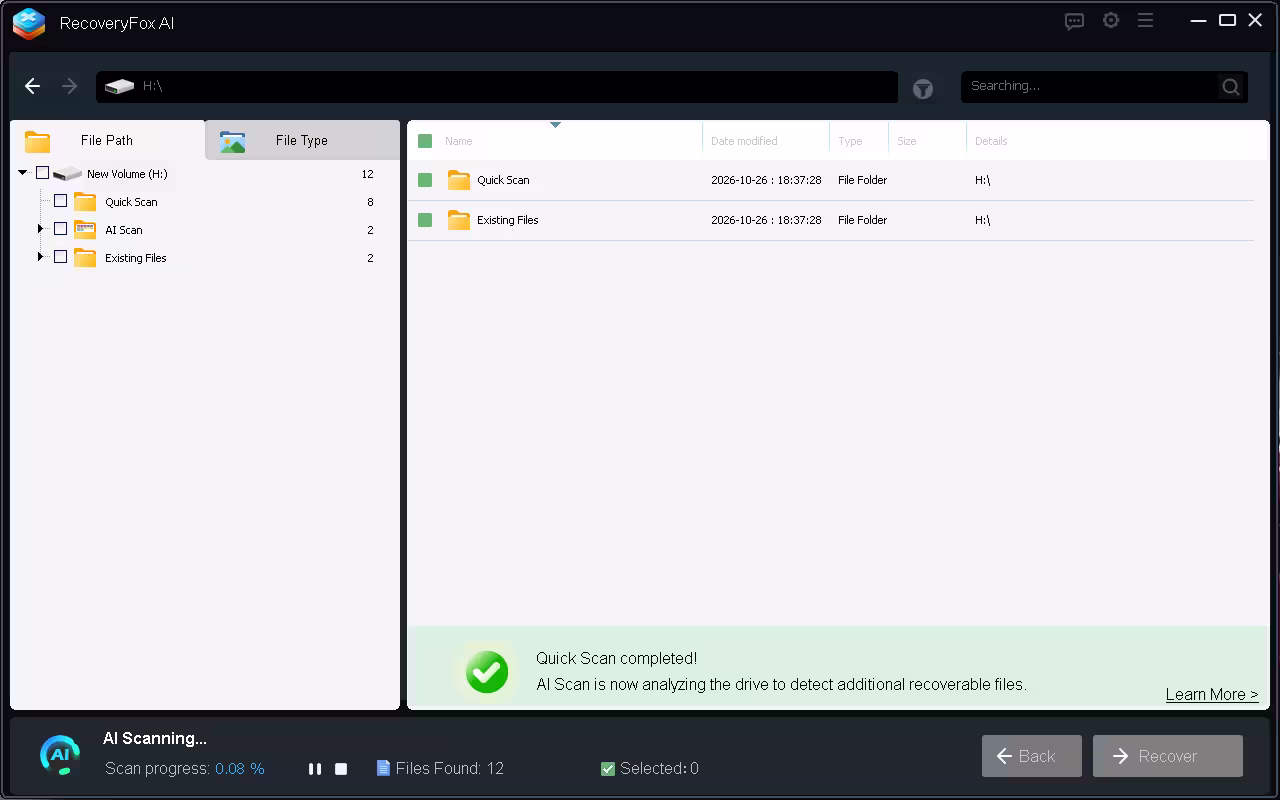Click the Back button
This screenshot has width=1280, height=800.
point(1032,756)
